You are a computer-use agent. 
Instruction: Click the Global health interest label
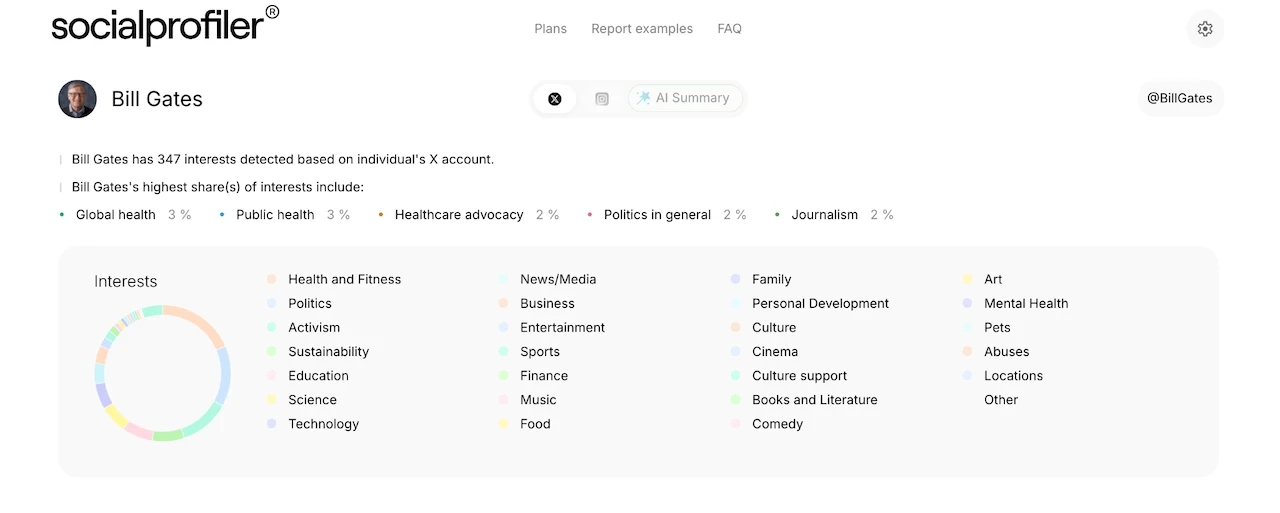point(116,215)
